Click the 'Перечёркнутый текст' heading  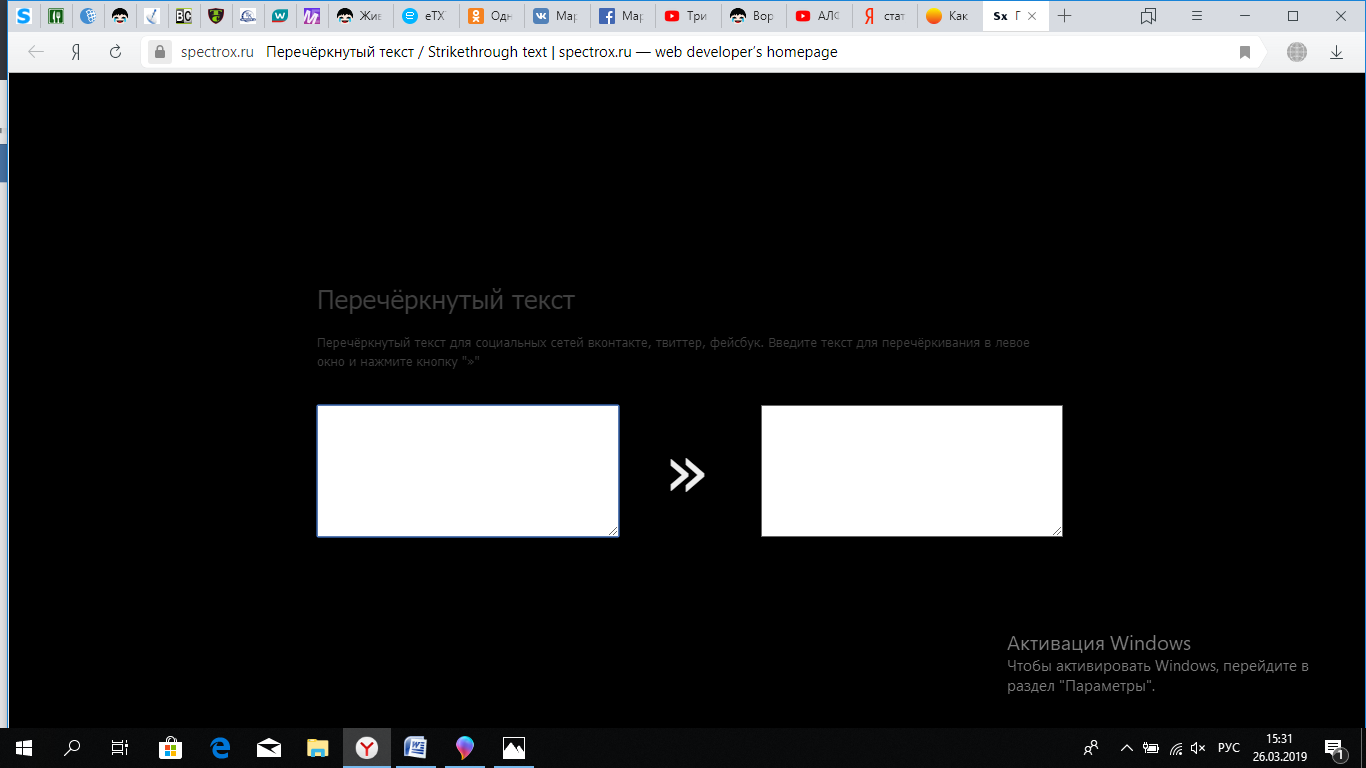(446, 300)
